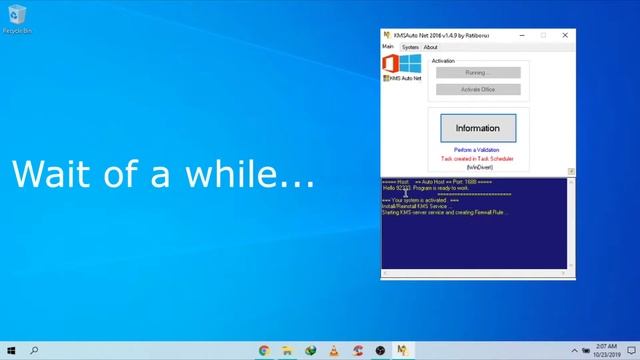This screenshot has height=360, width=640.
Task: Switch to the System tab
Action: [x=410, y=47]
